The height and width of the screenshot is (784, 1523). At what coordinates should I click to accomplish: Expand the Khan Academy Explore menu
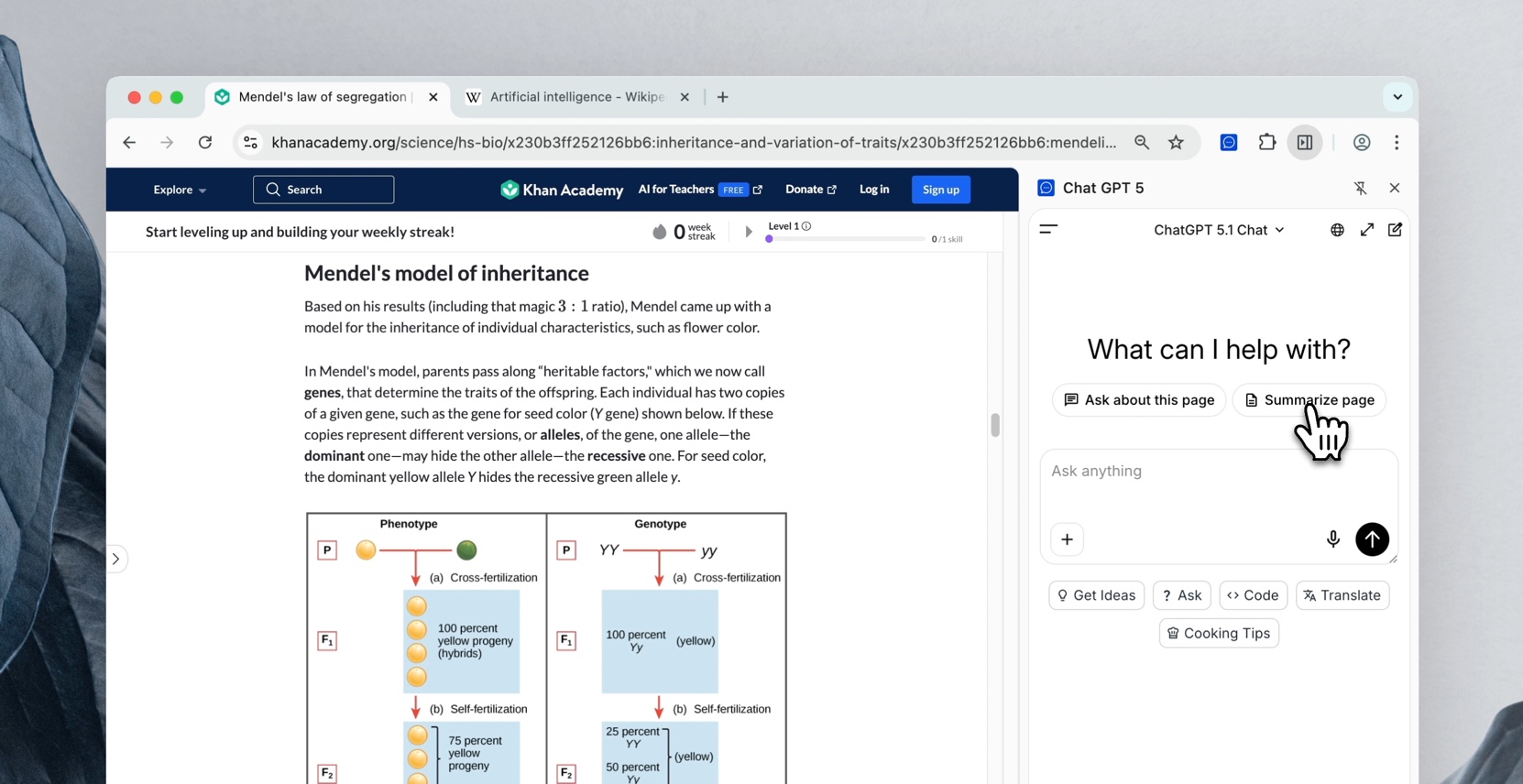(x=180, y=190)
